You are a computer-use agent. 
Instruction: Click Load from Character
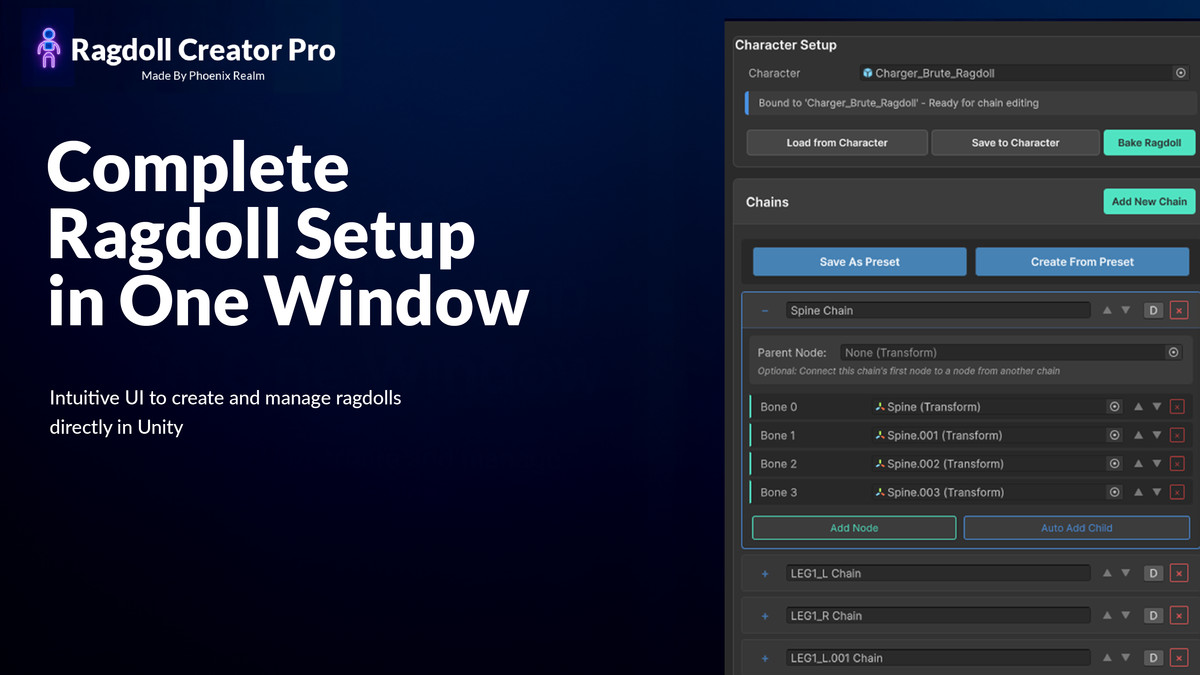[x=836, y=142]
